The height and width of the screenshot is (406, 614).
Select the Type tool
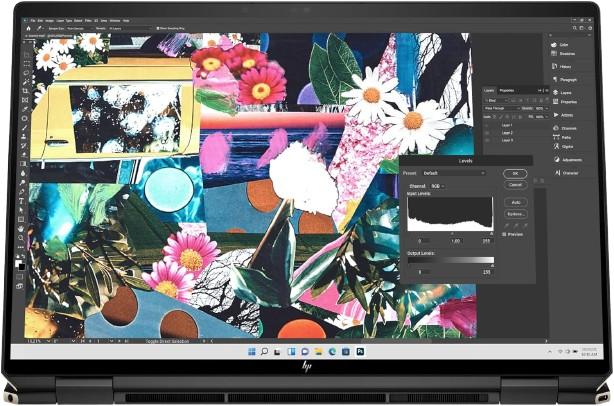22,200
